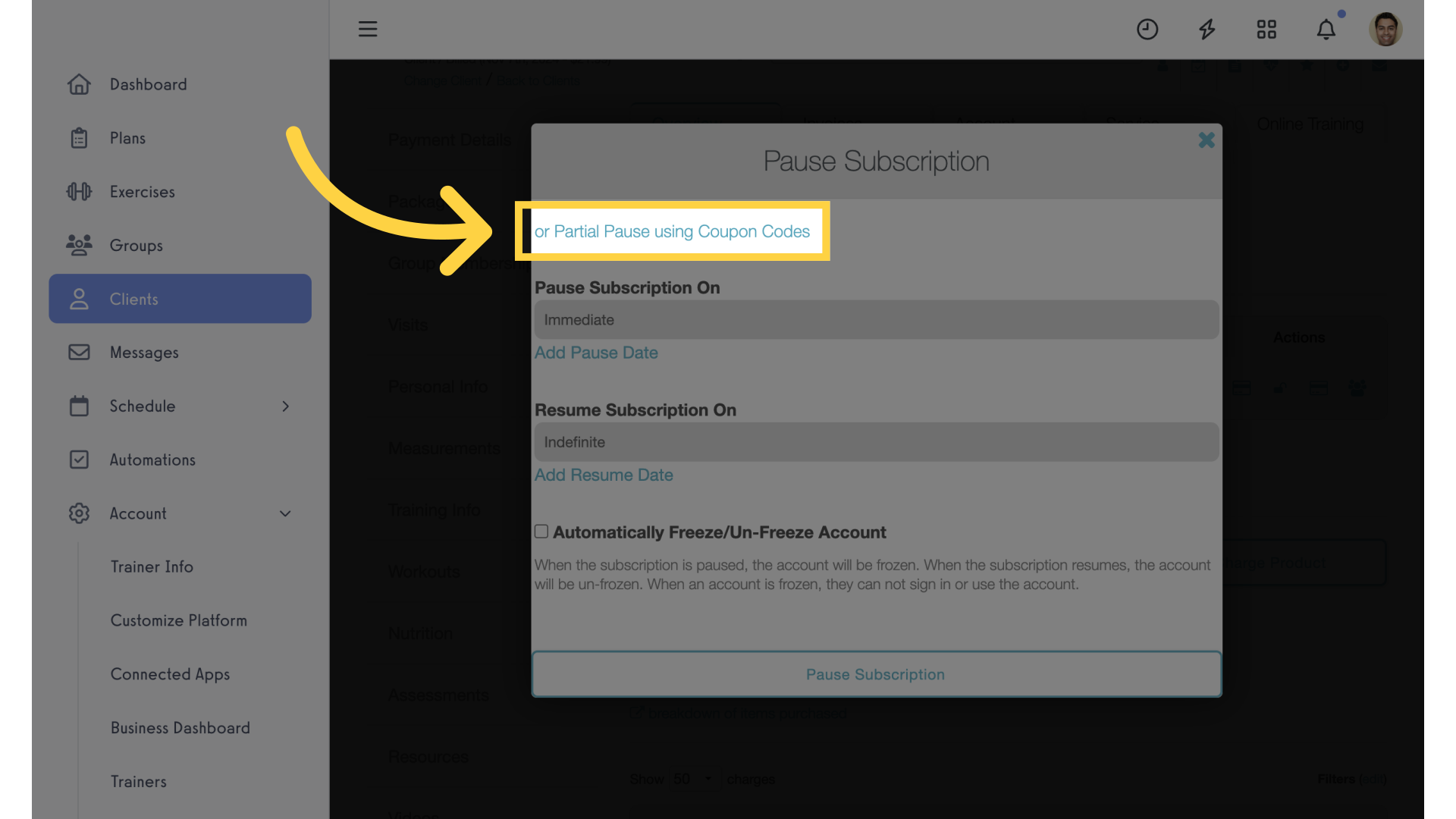This screenshot has width=1456, height=819.
Task: Click the Plans icon in sidebar
Action: point(79,138)
